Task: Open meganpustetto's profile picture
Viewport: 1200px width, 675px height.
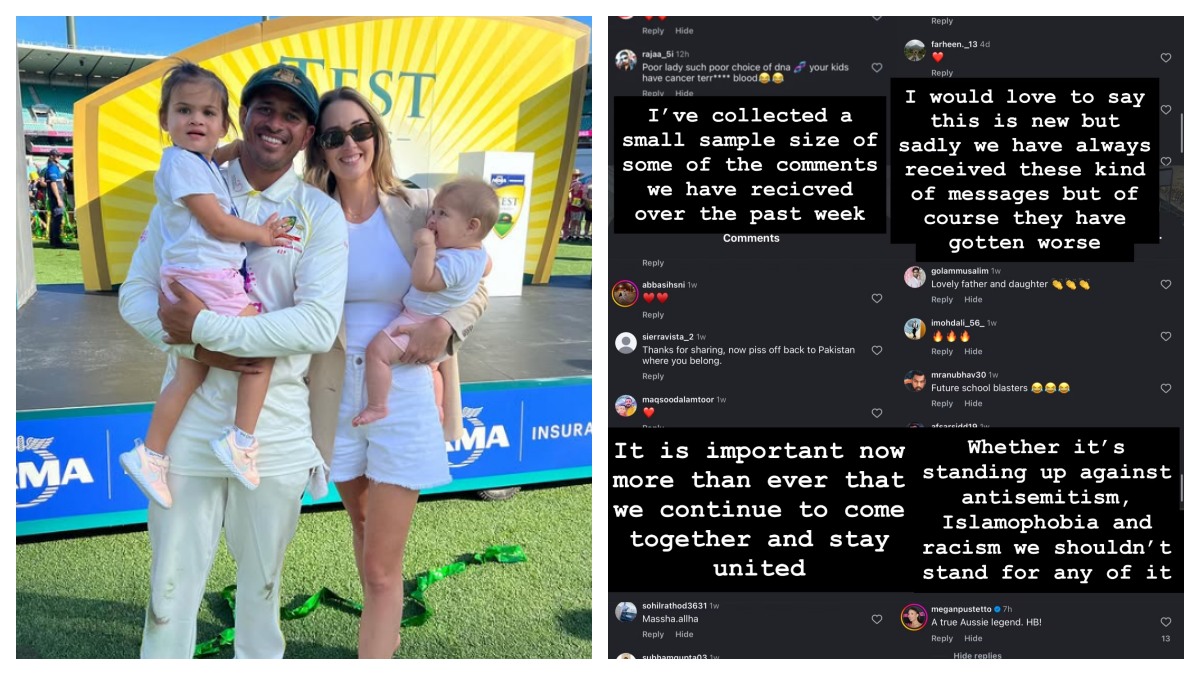Action: (x=914, y=616)
